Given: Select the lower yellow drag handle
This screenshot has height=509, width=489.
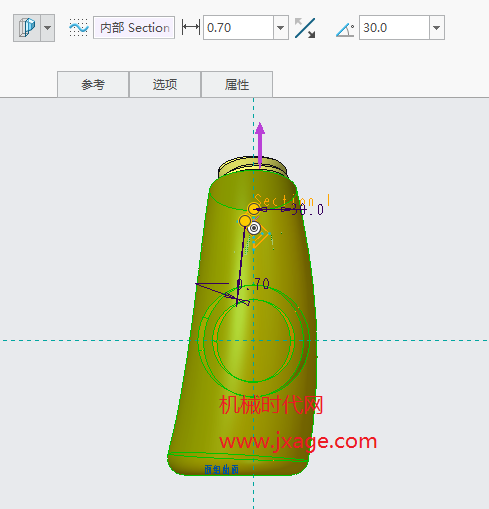Looking at the screenshot, I should point(245,221).
